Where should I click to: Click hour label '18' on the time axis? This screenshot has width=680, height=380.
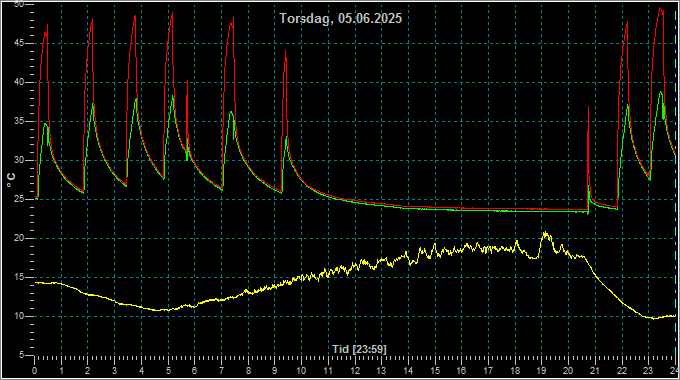click(515, 371)
